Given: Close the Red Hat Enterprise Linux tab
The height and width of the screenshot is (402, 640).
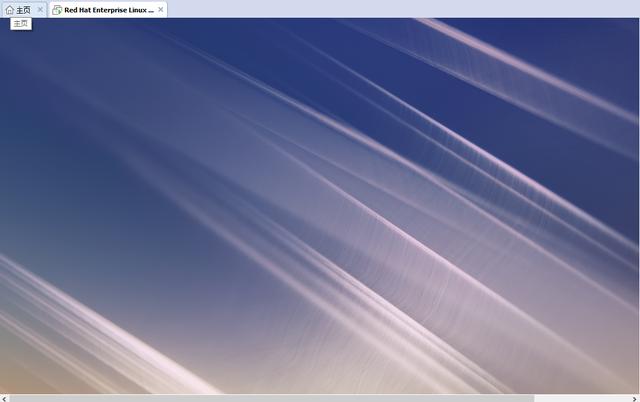Looking at the screenshot, I should click(161, 9).
